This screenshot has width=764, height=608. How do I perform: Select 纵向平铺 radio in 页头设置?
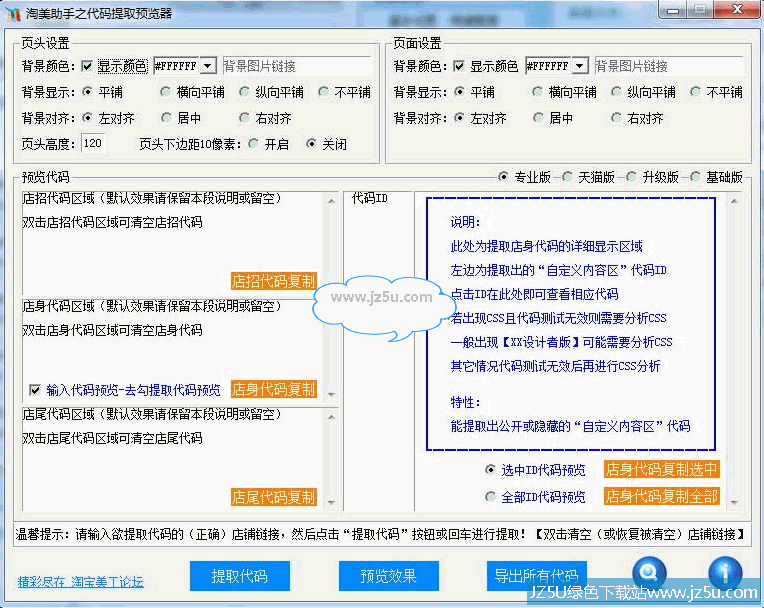245,92
